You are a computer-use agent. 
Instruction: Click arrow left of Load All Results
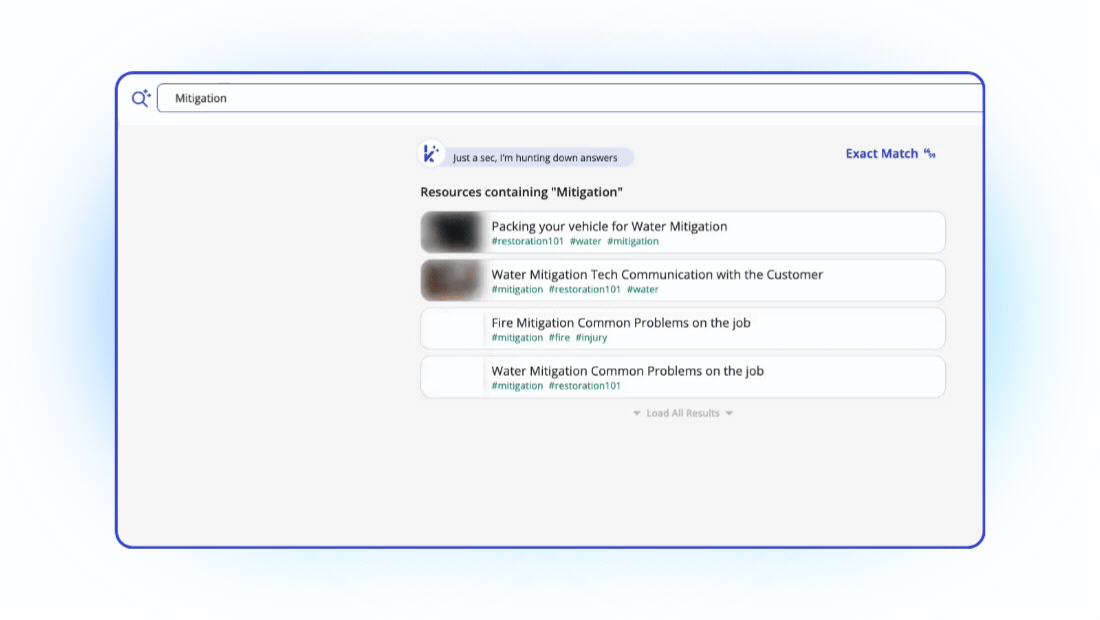[636, 413]
